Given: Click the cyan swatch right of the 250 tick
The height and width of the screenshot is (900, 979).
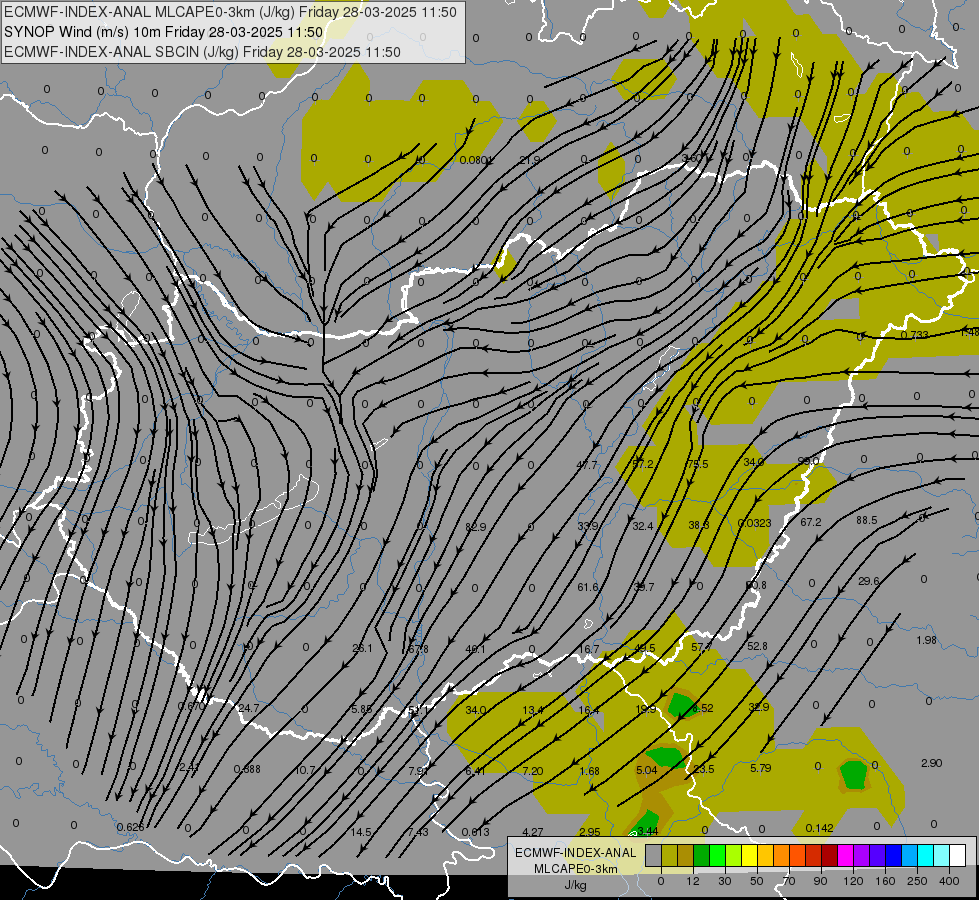Looking at the screenshot, I should coord(926,855).
